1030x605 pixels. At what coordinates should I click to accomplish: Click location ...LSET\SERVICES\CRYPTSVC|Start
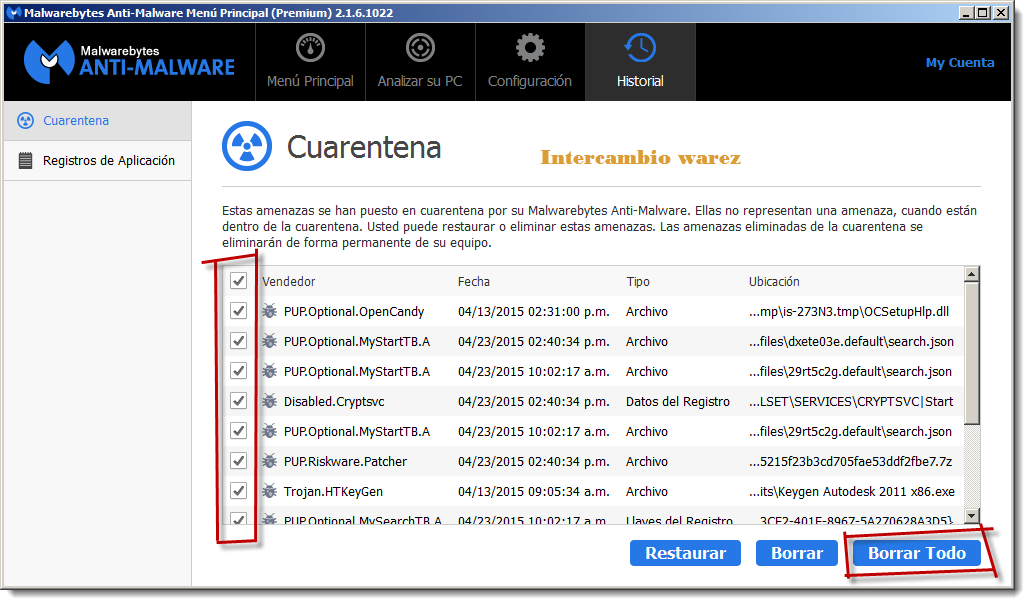851,401
